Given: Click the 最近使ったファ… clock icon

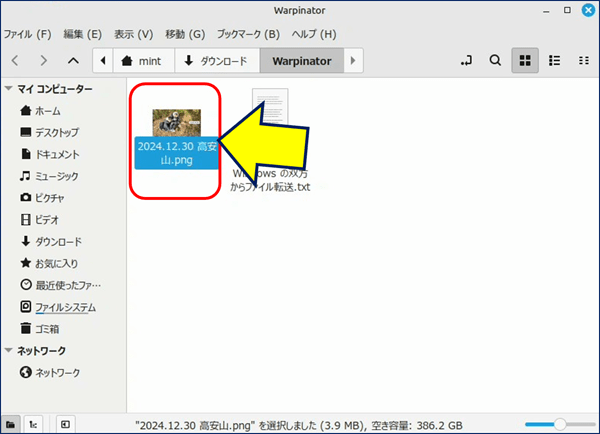Looking at the screenshot, I should click(26, 285).
